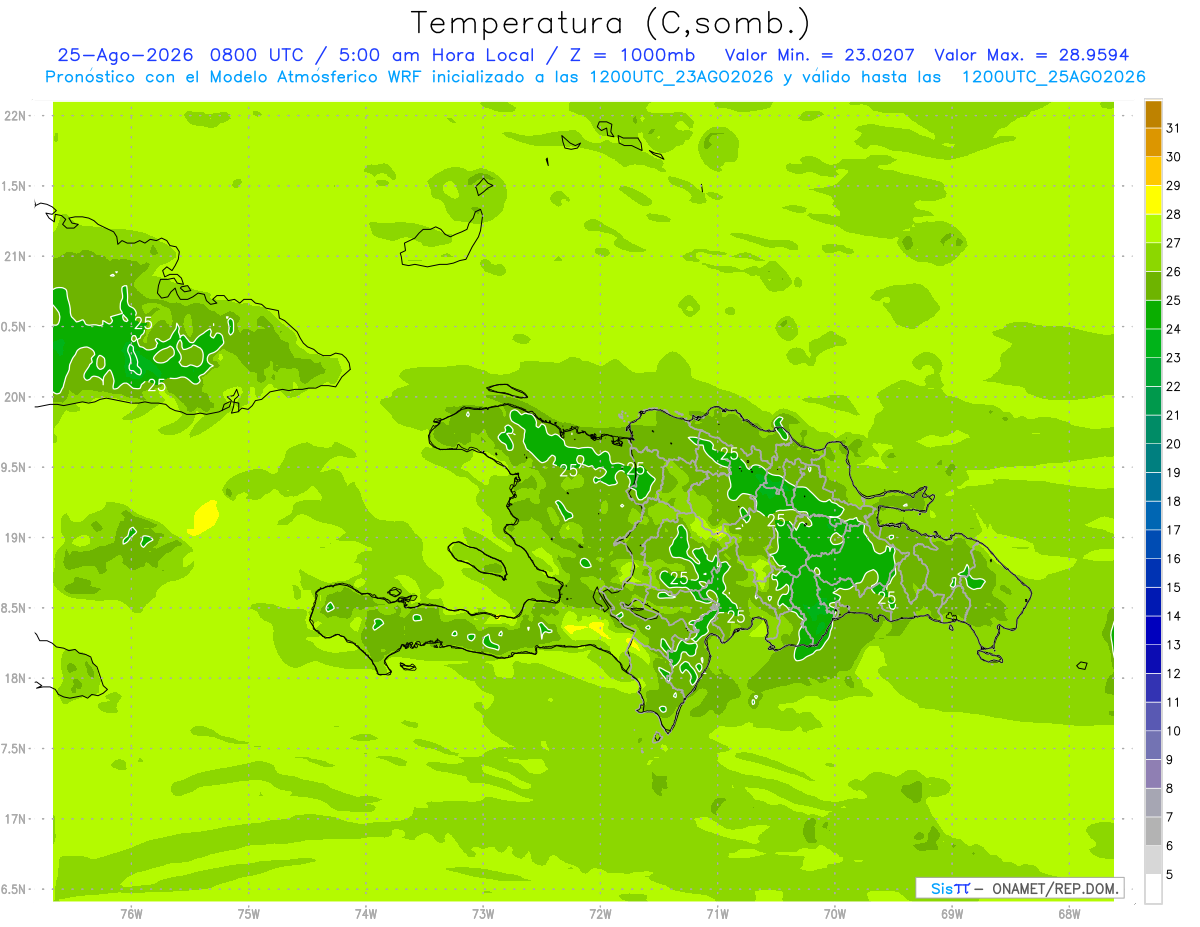Click the '72W' longitude axis label
1200x927 pixels.
point(600,913)
